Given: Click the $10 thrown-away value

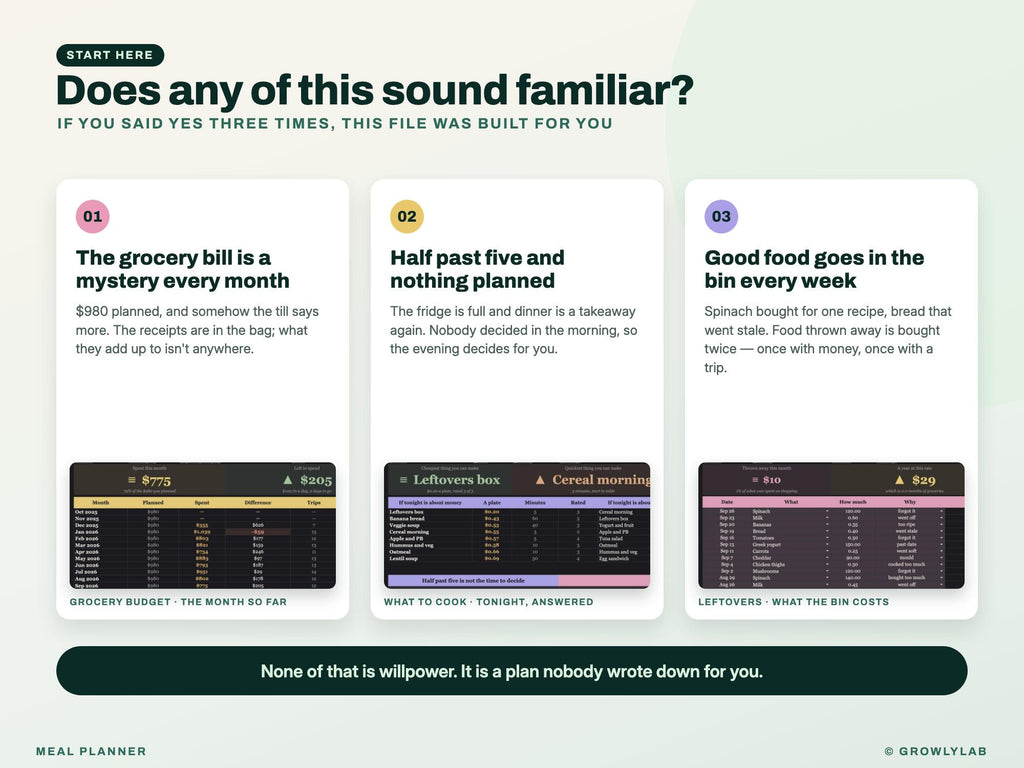Looking at the screenshot, I should (x=772, y=480).
